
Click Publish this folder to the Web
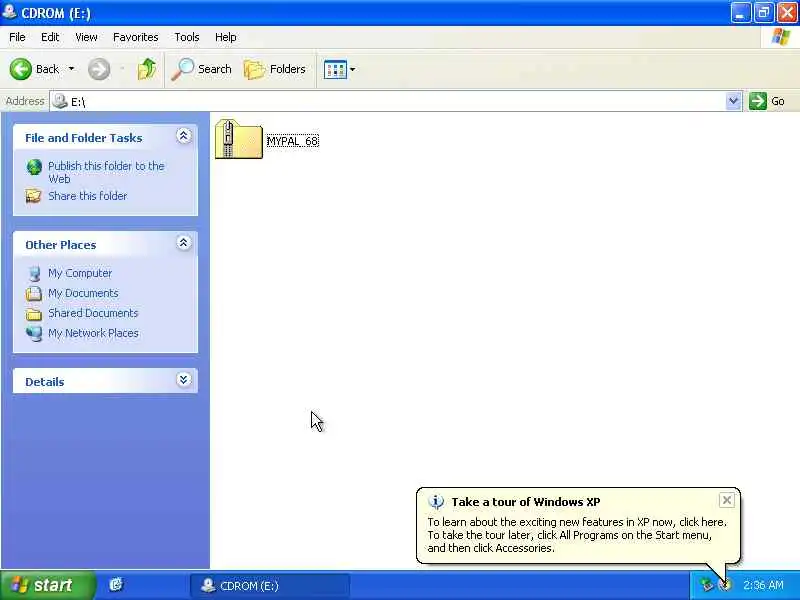pos(106,172)
